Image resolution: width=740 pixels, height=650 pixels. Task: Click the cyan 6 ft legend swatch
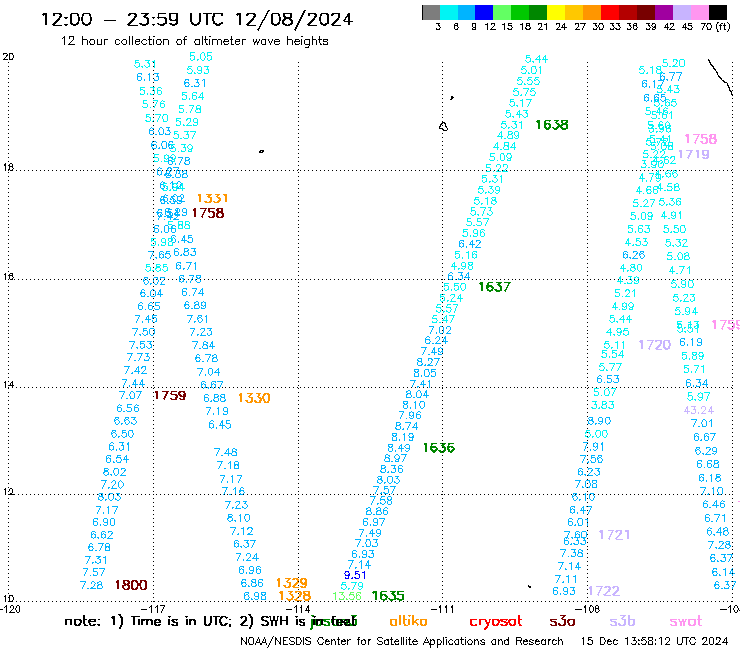[449, 12]
